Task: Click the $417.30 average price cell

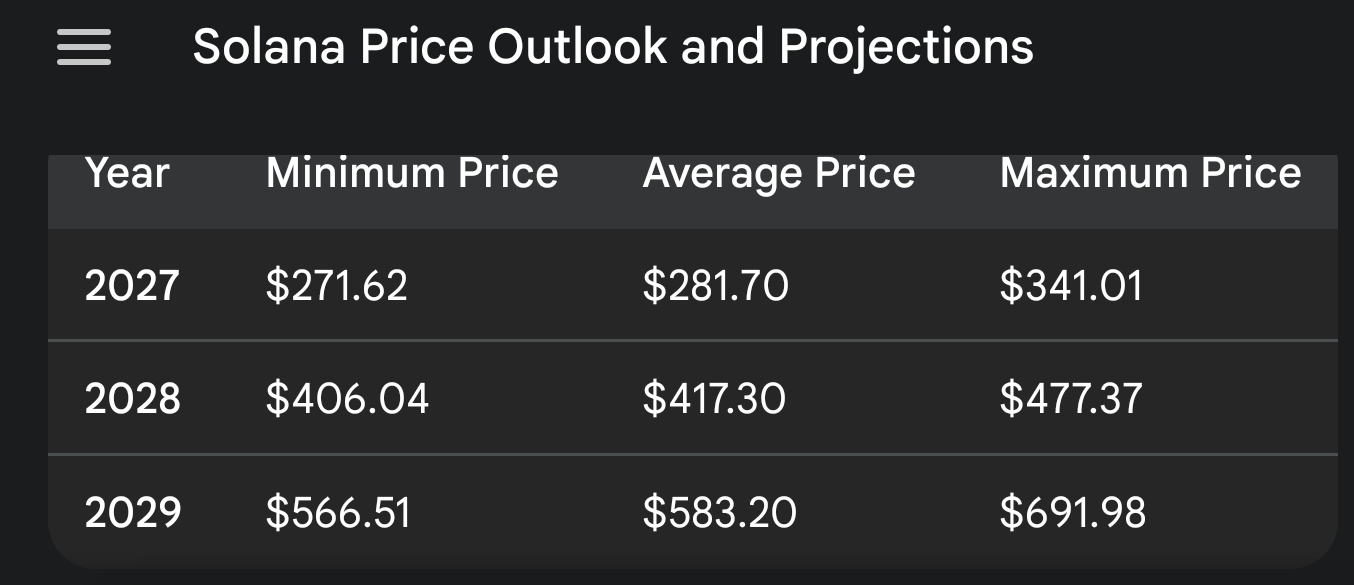Action: coord(714,399)
